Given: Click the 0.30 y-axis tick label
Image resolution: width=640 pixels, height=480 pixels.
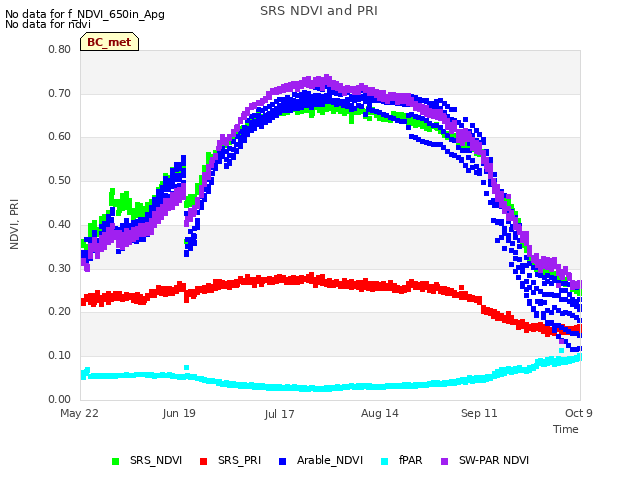Looking at the screenshot, I should [60, 269].
